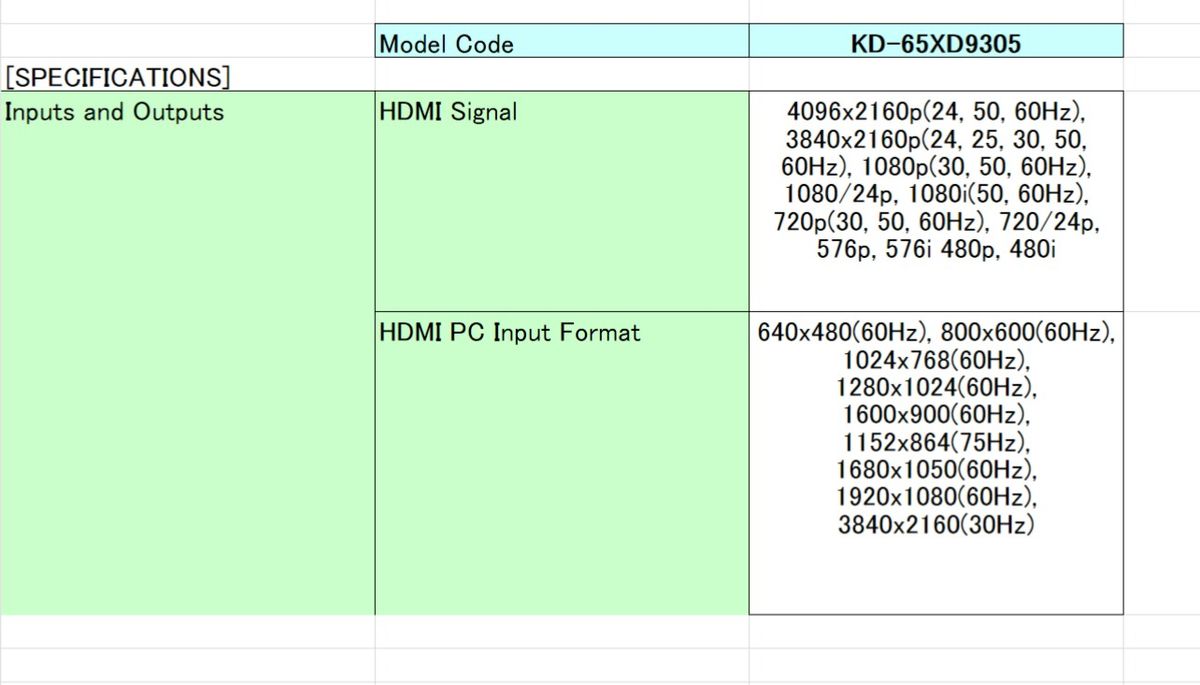Select the blank cell directly below Model Code
Screen dimensions: 1200x685
tap(562, 75)
